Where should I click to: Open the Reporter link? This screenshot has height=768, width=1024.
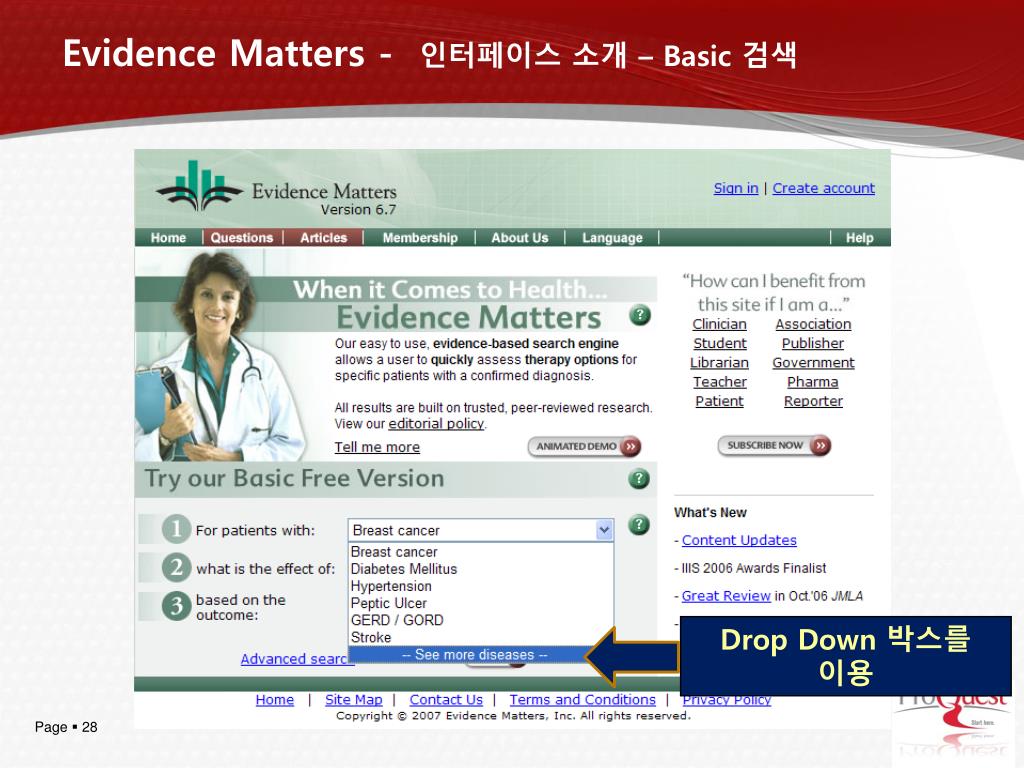tap(813, 401)
